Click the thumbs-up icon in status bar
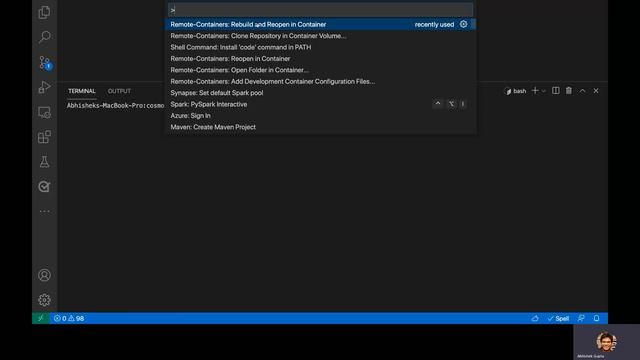The height and width of the screenshot is (360, 640). pos(535,318)
